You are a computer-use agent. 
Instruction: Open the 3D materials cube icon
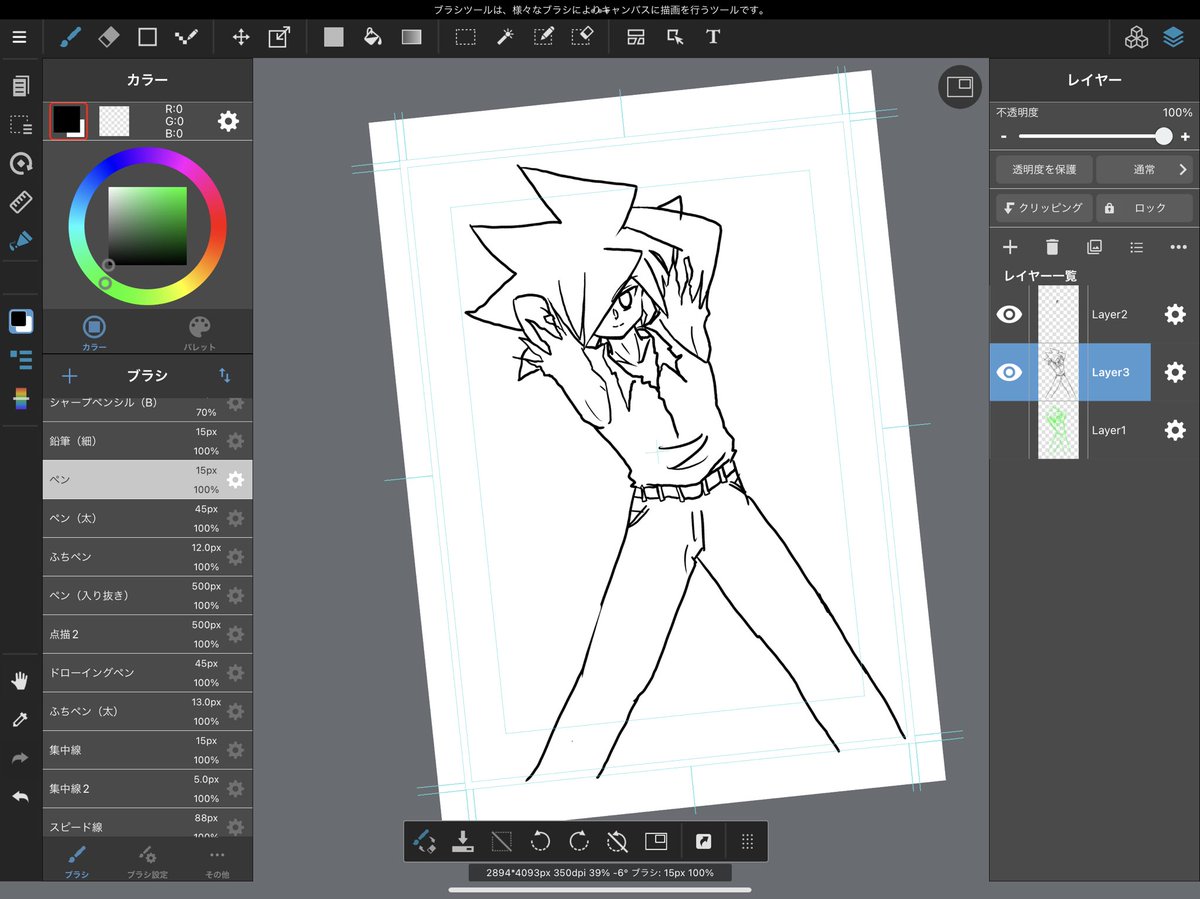tap(1136, 38)
